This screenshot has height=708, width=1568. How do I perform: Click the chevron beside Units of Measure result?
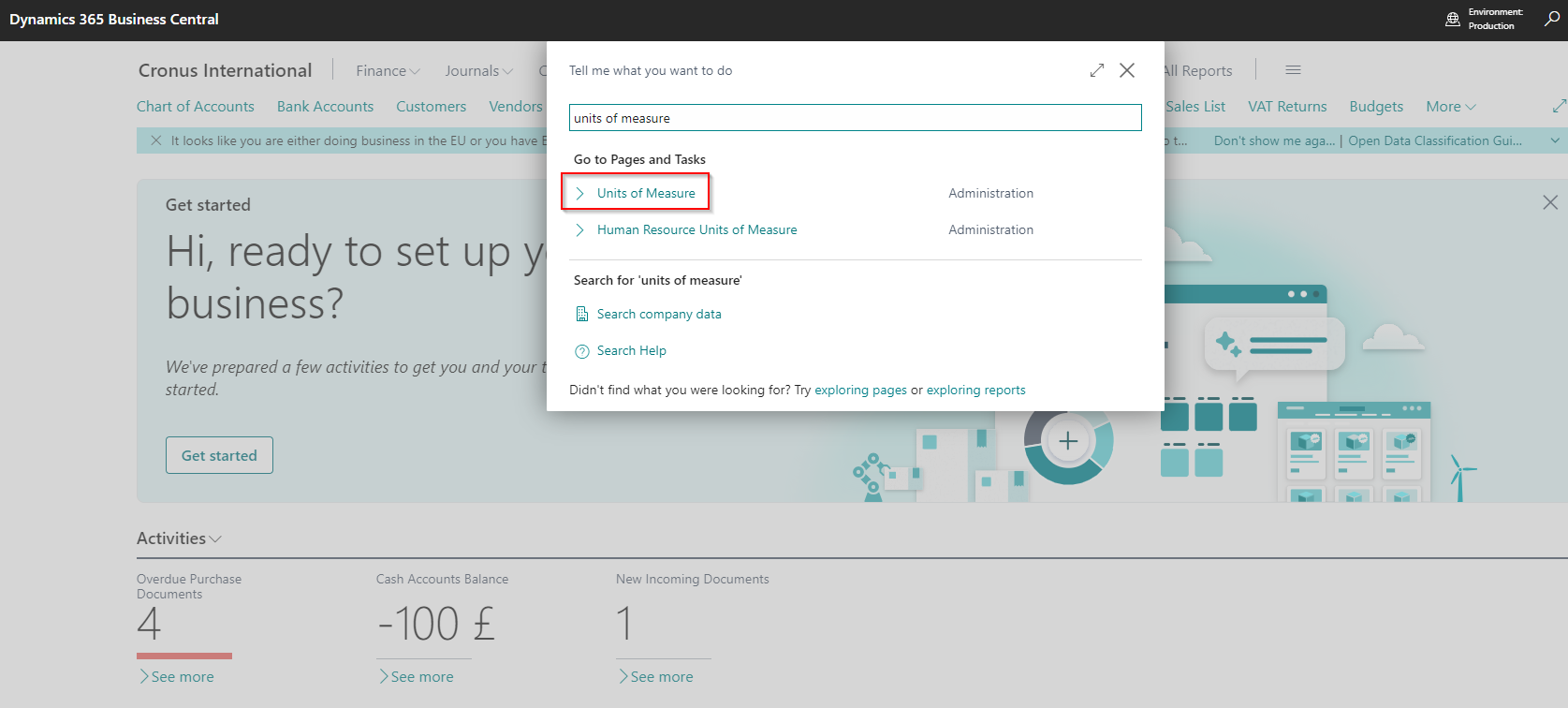coord(580,193)
